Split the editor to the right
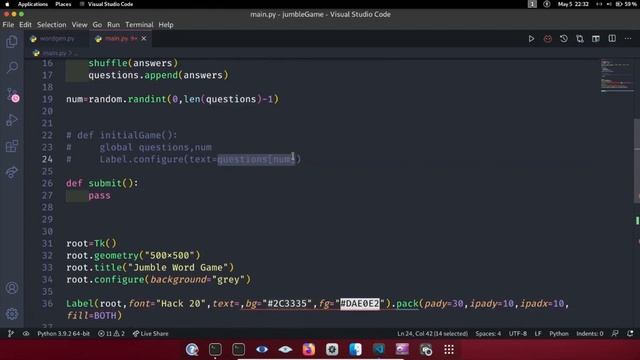Image resolution: width=640 pixels, height=360 pixels. 612,39
